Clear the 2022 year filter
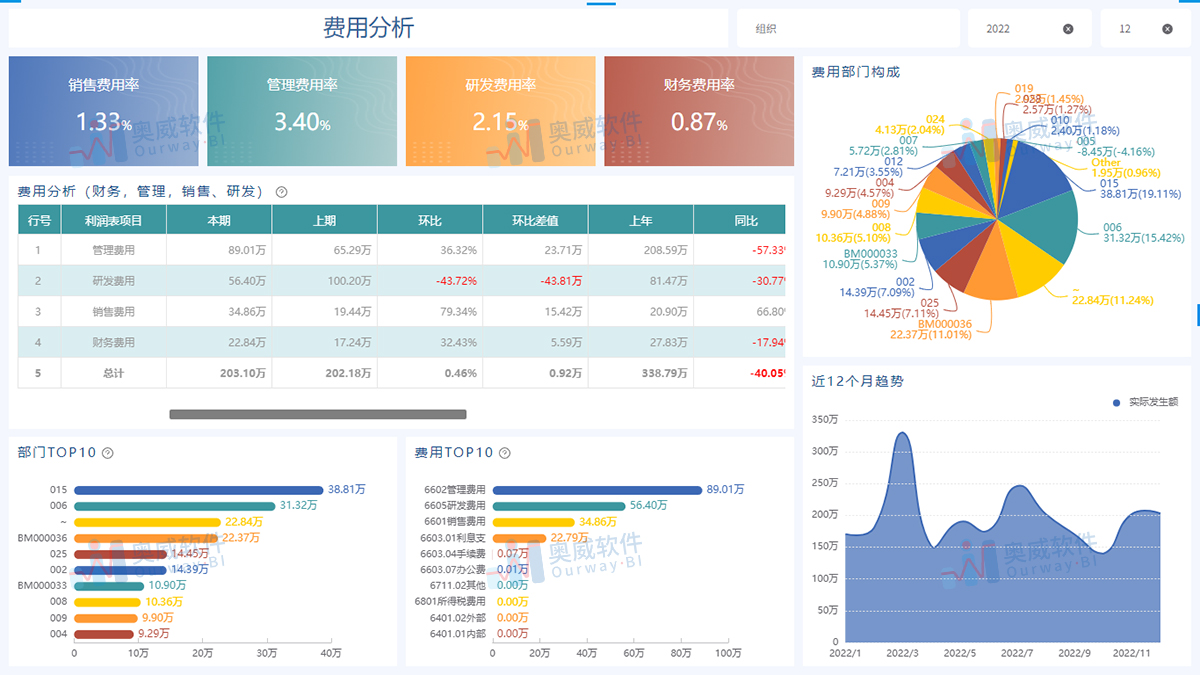Viewport: 1200px width, 675px height. click(x=1068, y=29)
